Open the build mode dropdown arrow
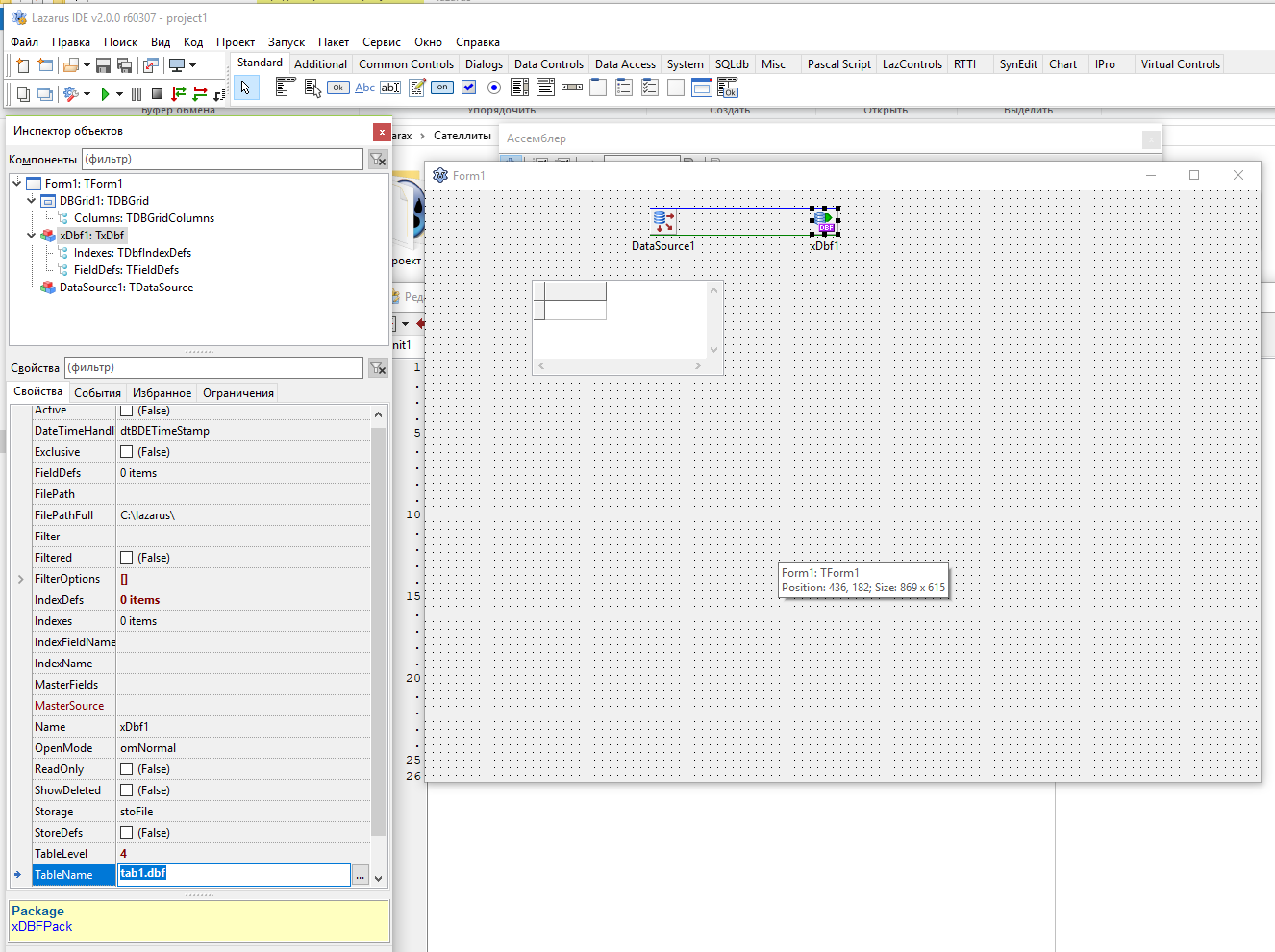Viewport: 1275px width, 952px height. pyautogui.click(x=87, y=94)
